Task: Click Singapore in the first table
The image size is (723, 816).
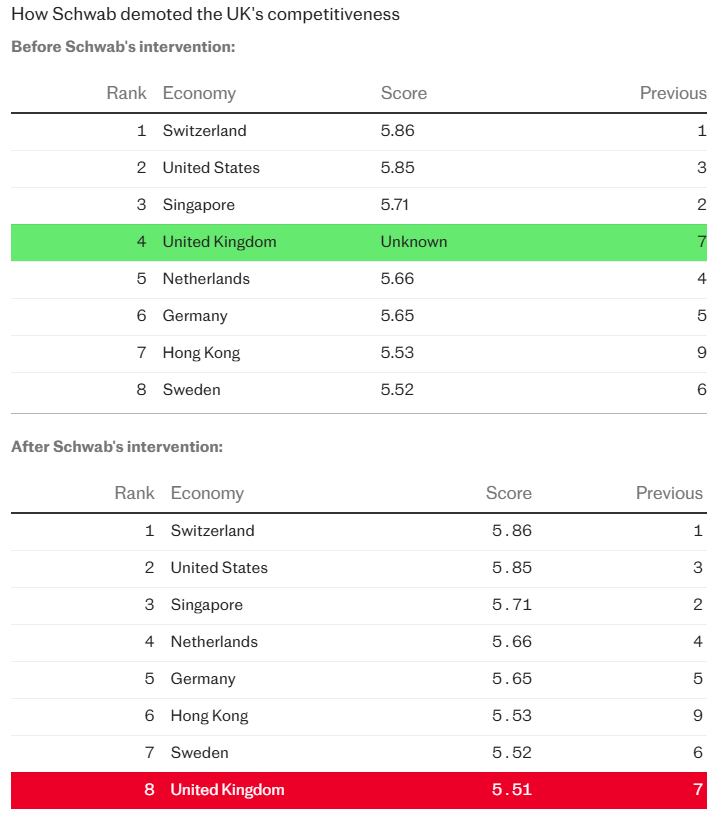Action: 199,205
